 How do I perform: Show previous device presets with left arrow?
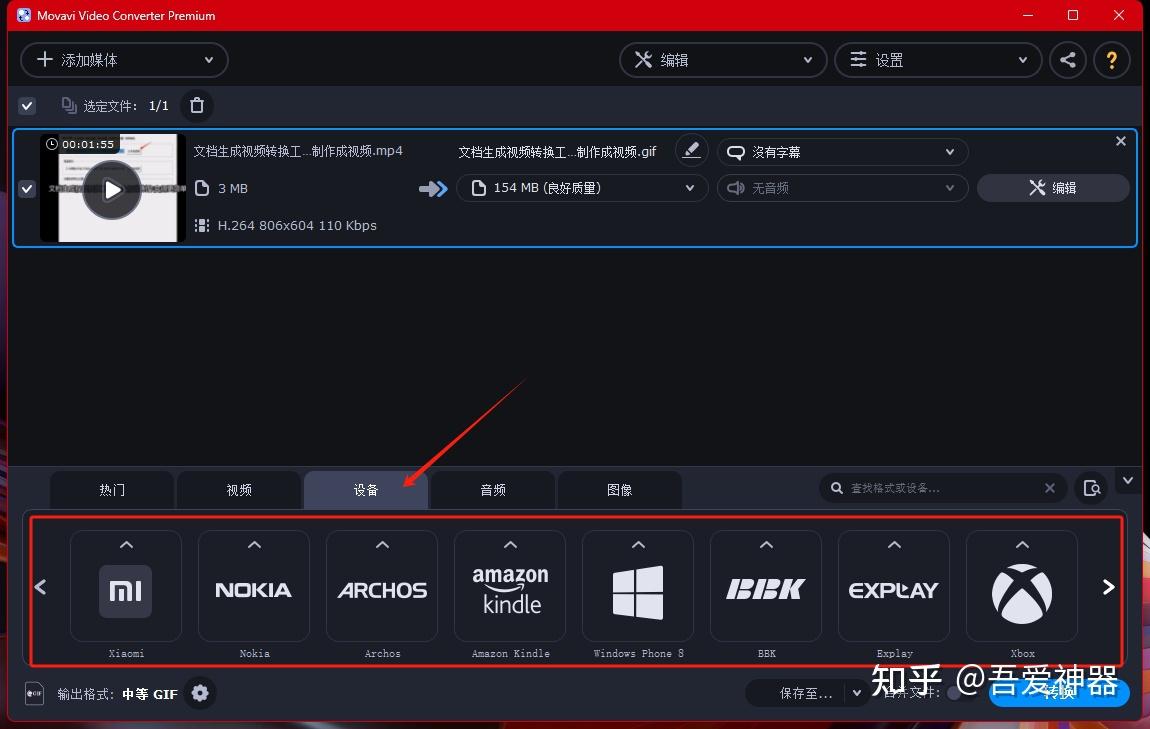click(40, 587)
